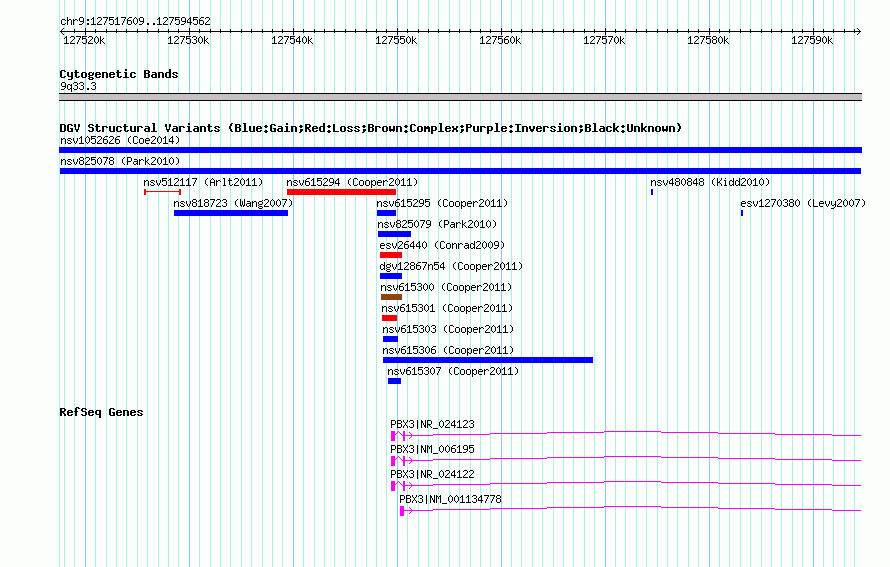Click the 127570k ruler tick label
Screen dimensions: 890x567
[x=604, y=40]
